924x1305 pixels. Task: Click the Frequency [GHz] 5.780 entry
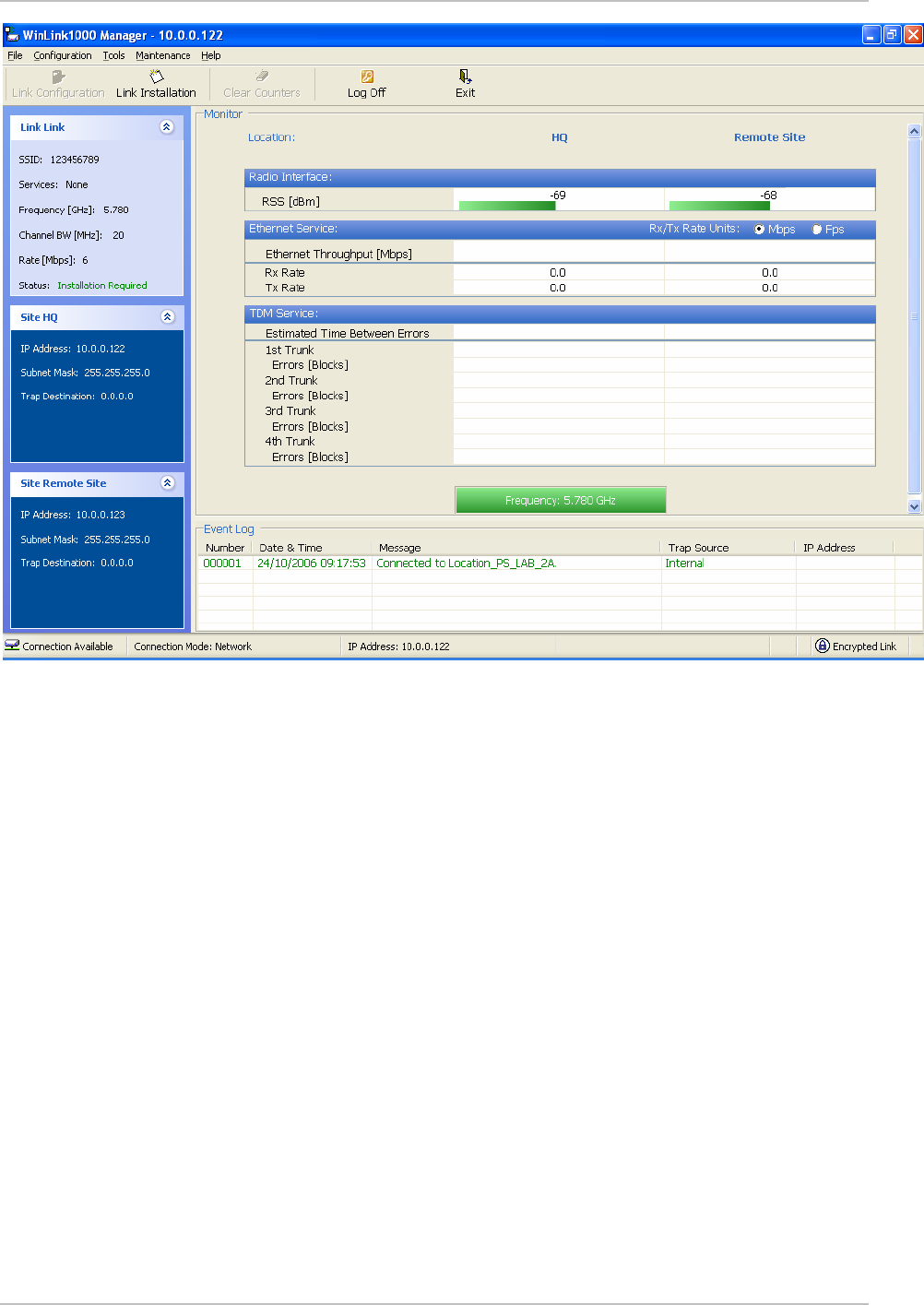[74, 210]
